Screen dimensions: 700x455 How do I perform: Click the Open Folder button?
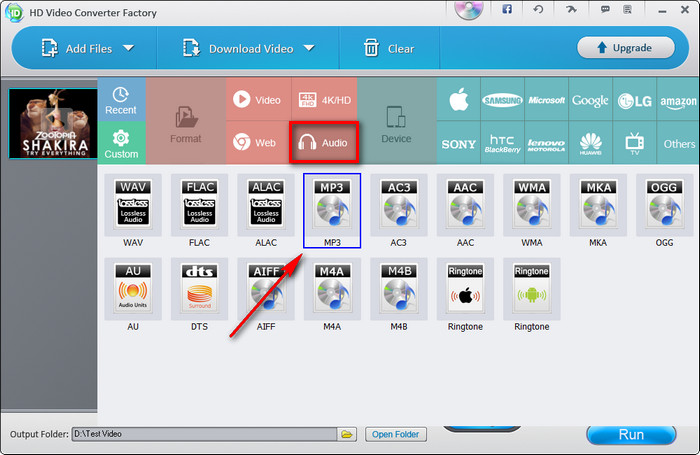coord(397,434)
